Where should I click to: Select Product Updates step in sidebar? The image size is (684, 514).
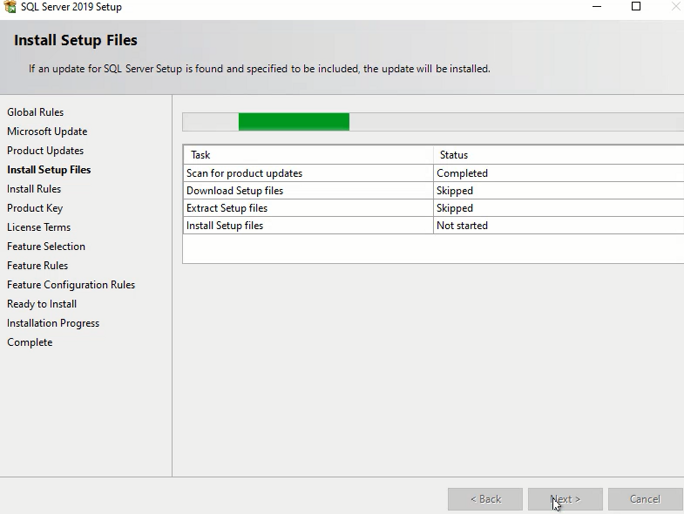(x=45, y=151)
